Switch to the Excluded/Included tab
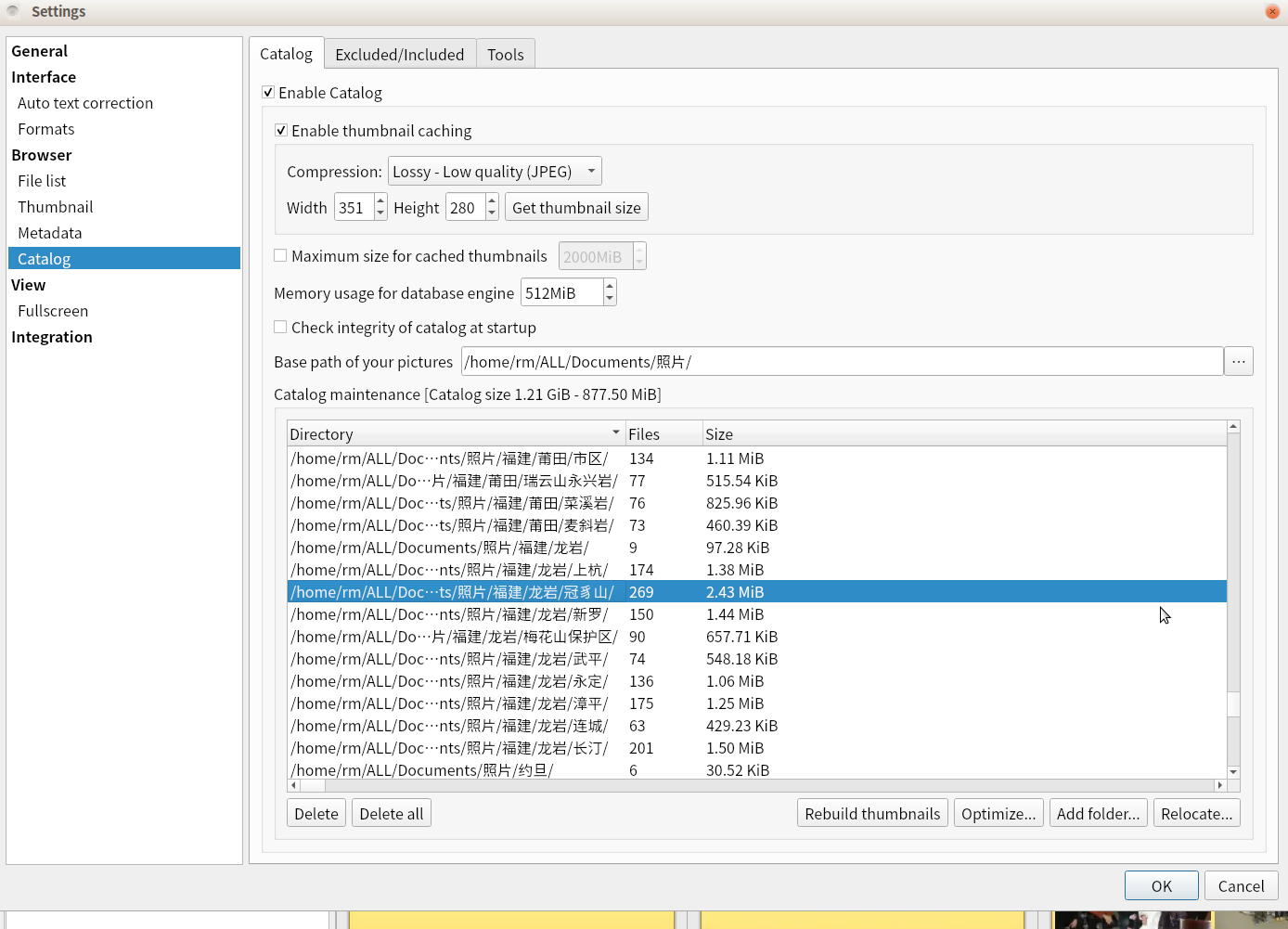The height and width of the screenshot is (929, 1288). pyautogui.click(x=399, y=55)
